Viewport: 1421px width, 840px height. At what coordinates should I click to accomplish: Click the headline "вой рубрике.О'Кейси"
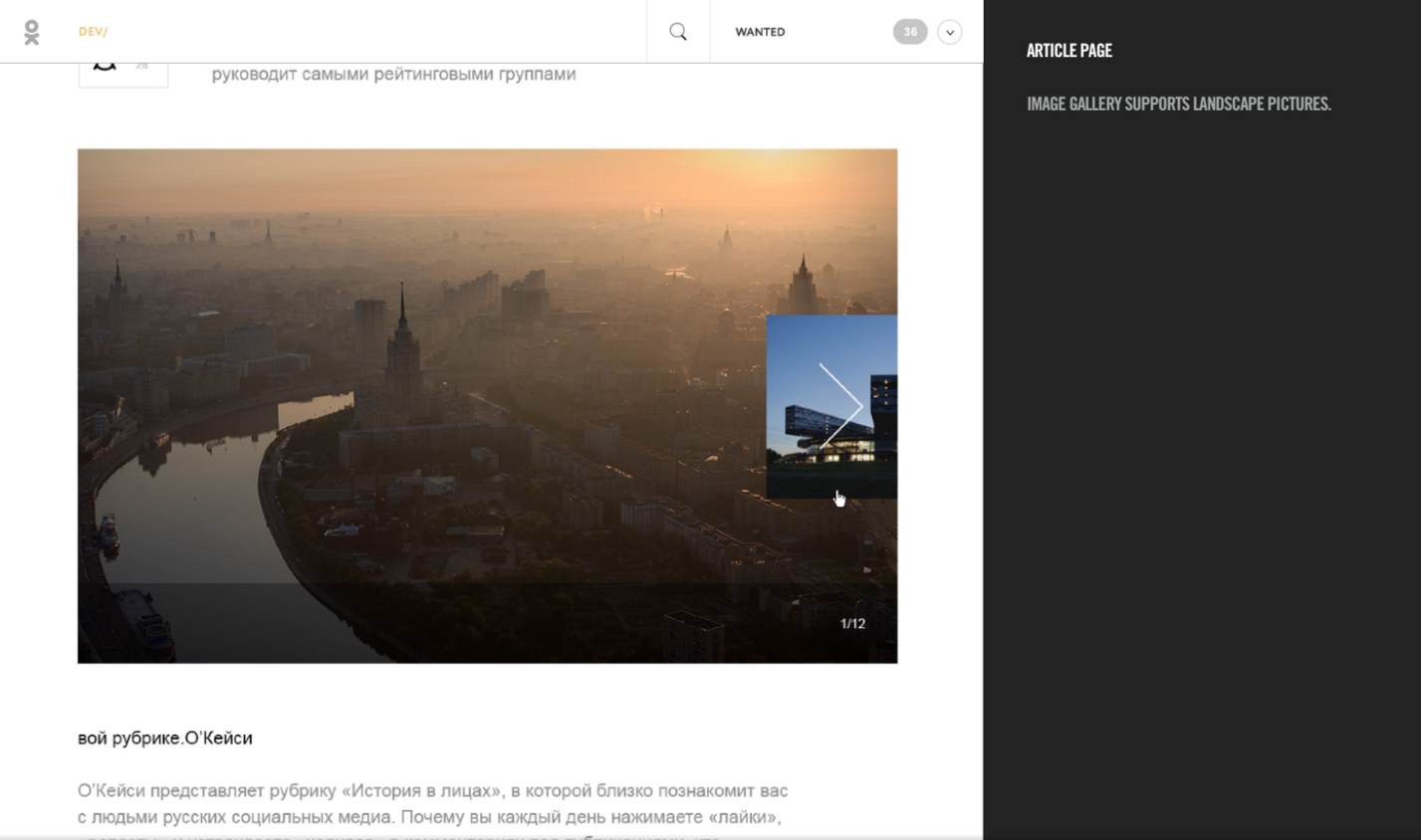(165, 737)
